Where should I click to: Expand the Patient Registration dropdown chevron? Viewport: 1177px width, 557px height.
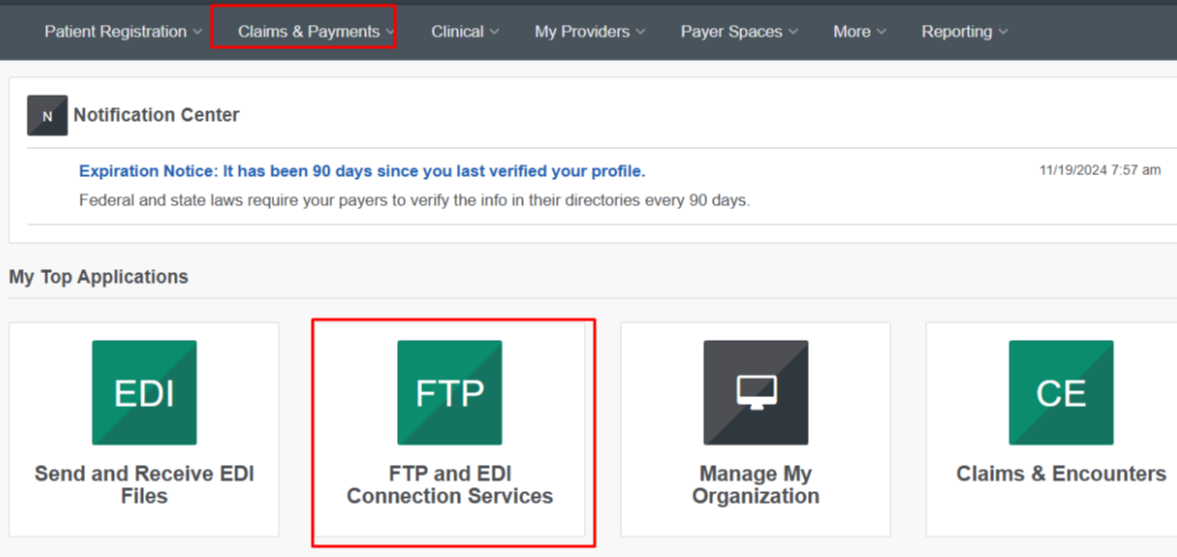click(x=197, y=32)
